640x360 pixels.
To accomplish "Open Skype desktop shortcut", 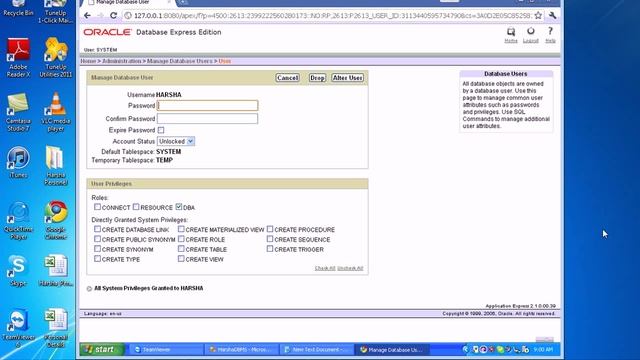I will [18, 270].
